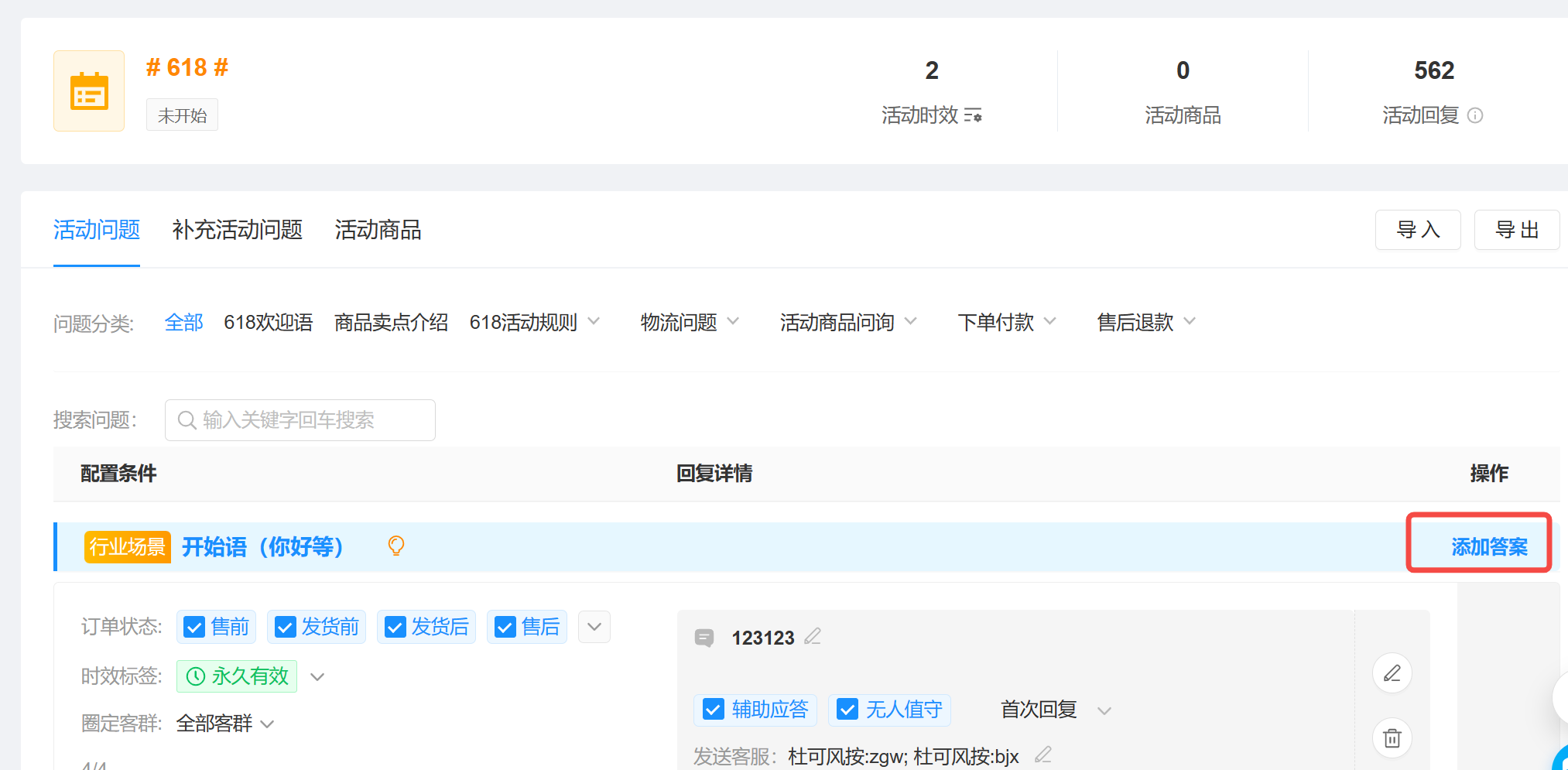Switch to the 活动商品 tab
Image resolution: width=1568 pixels, height=770 pixels.
click(x=378, y=230)
